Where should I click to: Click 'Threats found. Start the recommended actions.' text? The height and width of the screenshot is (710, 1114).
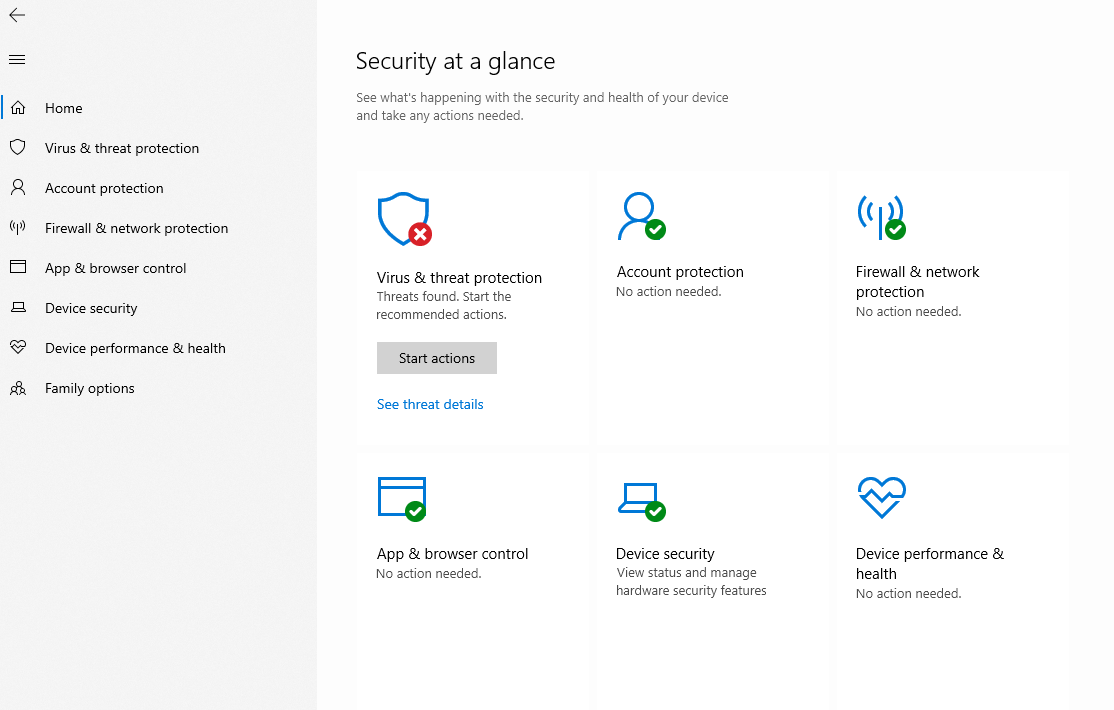click(x=443, y=306)
